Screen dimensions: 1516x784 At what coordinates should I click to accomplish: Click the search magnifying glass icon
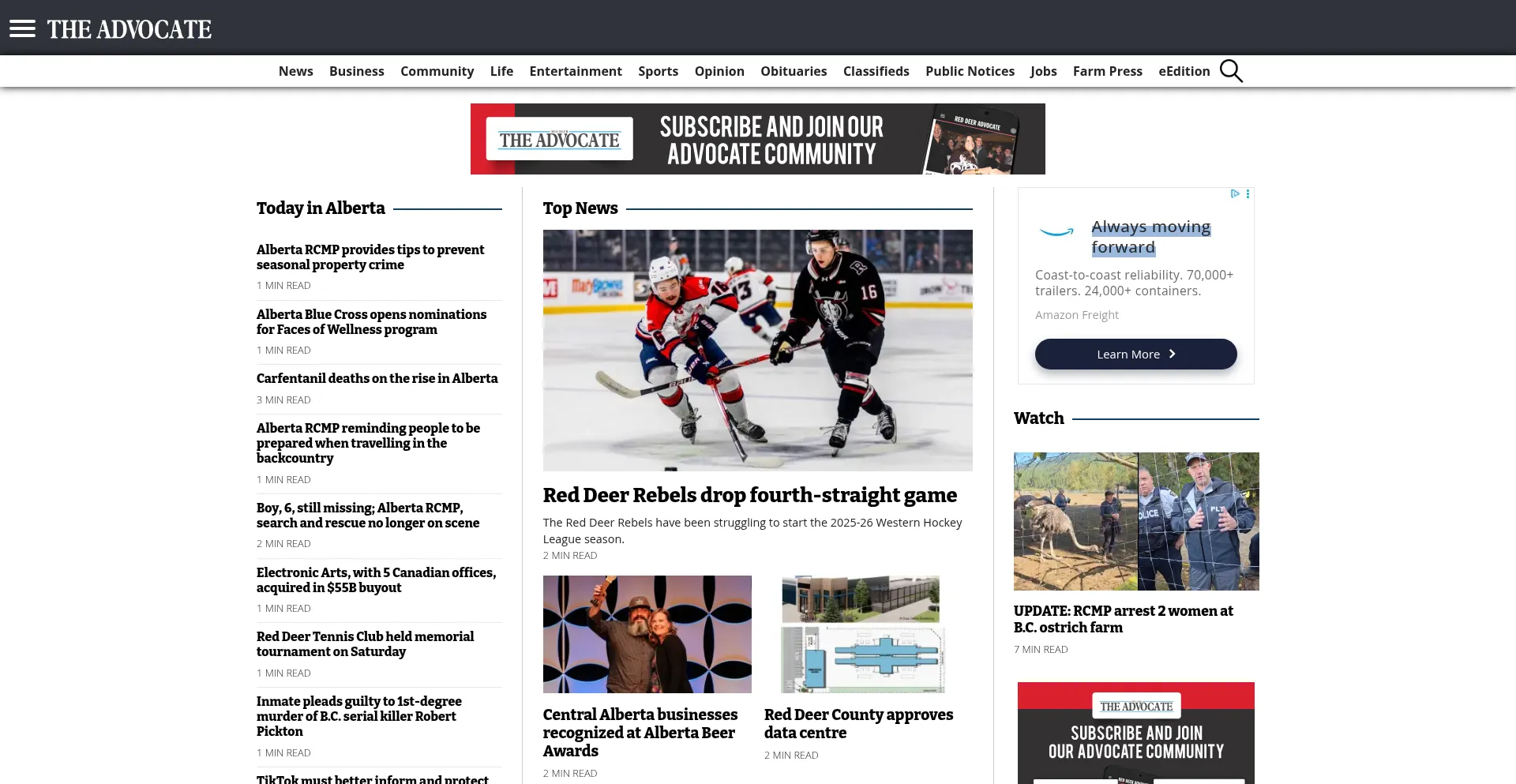[1231, 71]
